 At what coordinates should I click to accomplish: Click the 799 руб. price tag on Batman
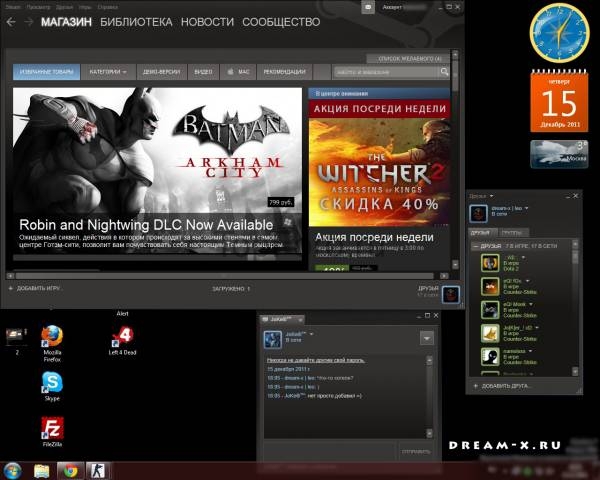point(281,202)
